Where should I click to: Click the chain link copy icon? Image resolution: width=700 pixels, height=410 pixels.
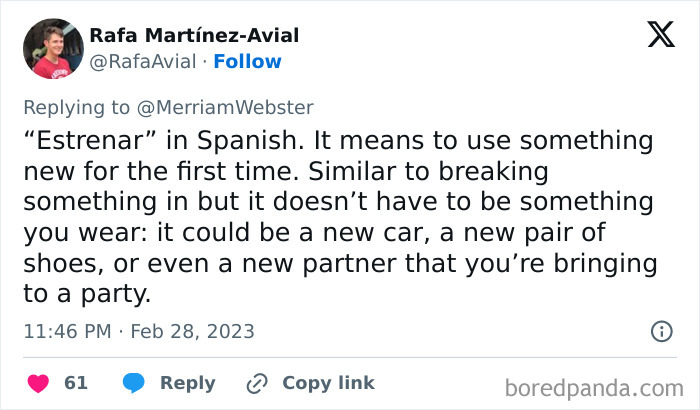pyautogui.click(x=257, y=383)
